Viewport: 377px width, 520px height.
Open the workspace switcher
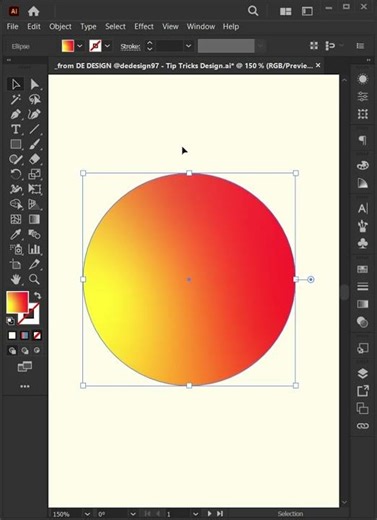pyautogui.click(x=307, y=12)
